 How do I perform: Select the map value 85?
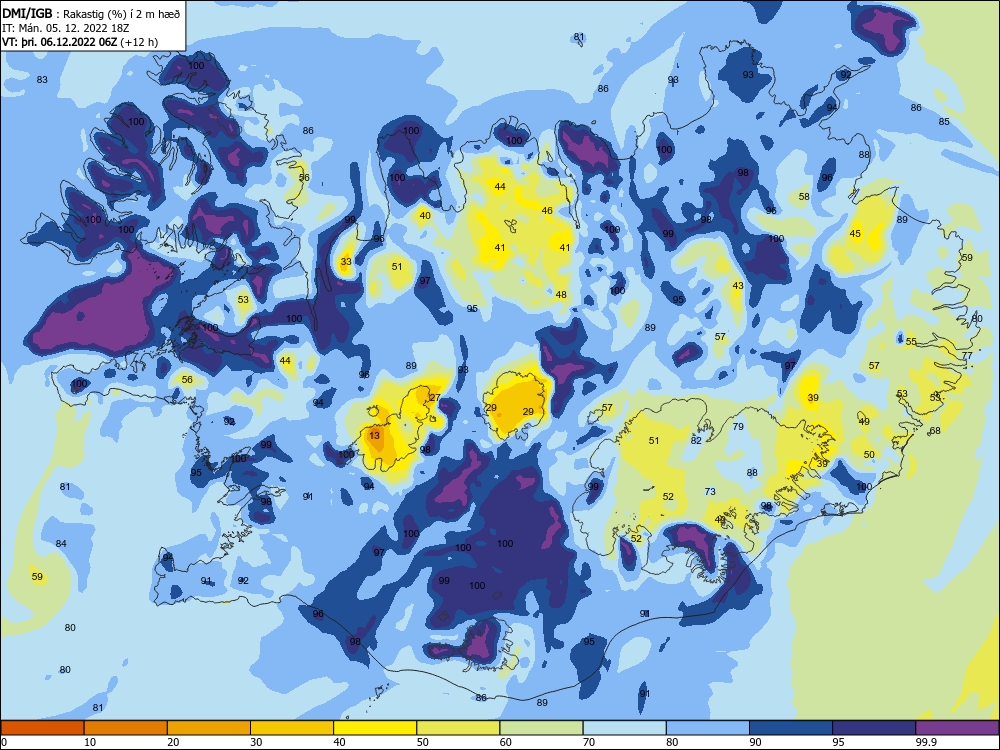[944, 122]
